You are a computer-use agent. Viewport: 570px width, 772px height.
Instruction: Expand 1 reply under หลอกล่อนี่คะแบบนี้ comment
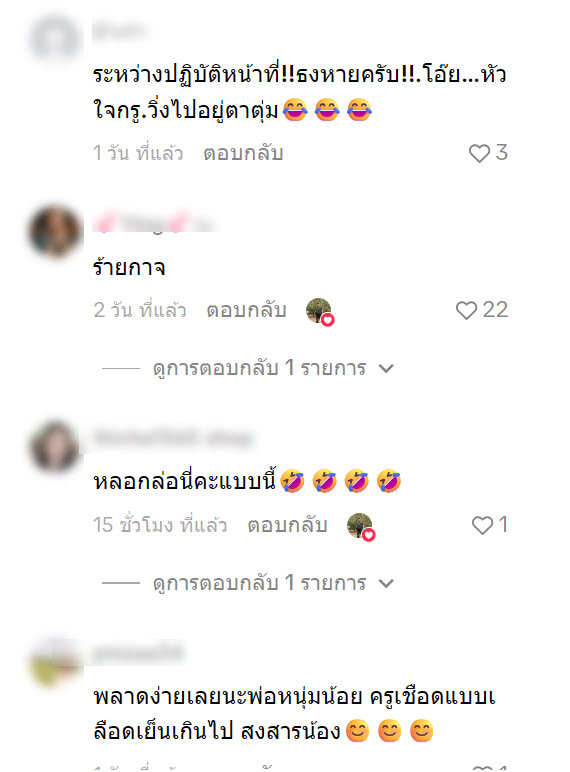point(259,583)
